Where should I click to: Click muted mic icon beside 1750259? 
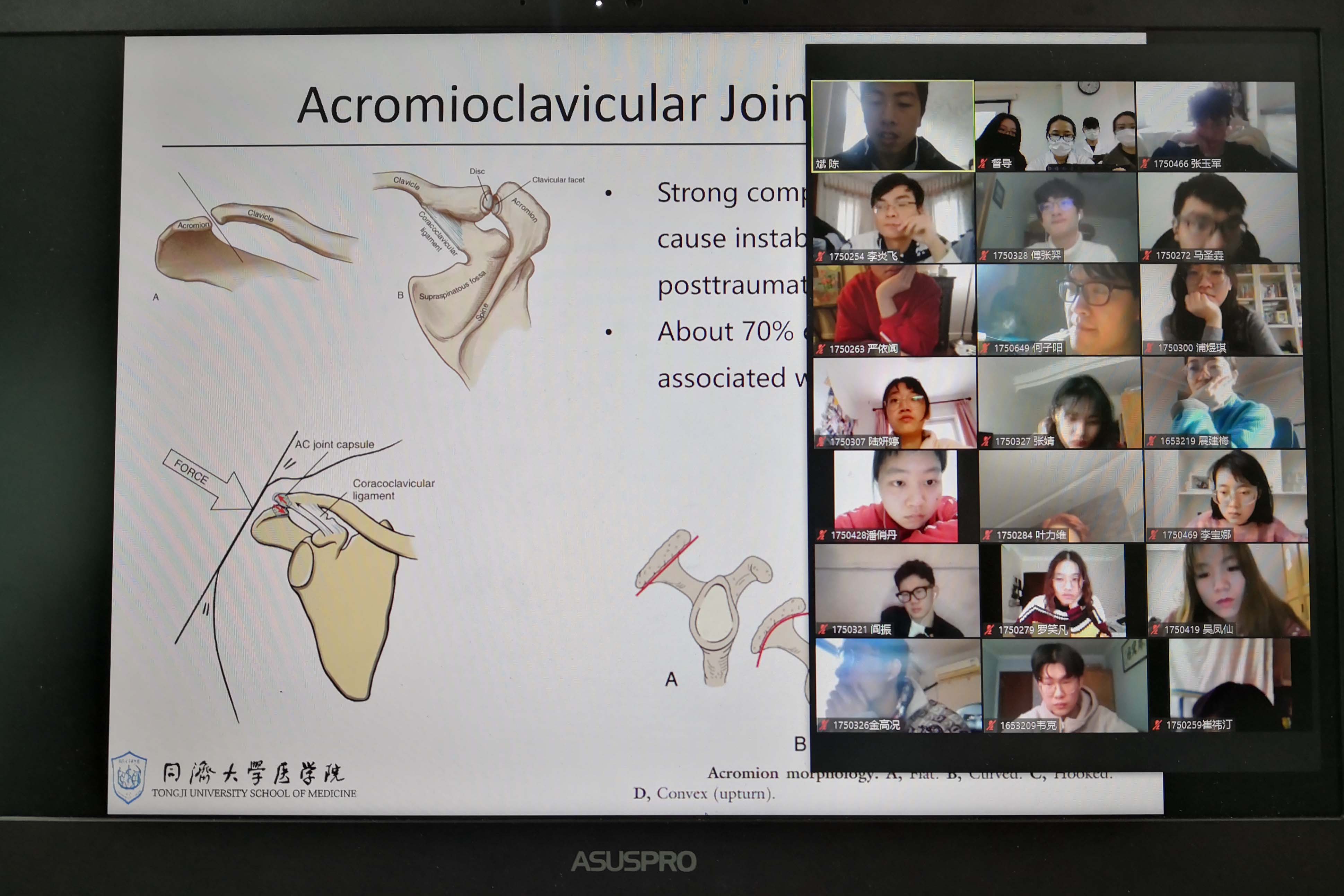pos(1157,724)
